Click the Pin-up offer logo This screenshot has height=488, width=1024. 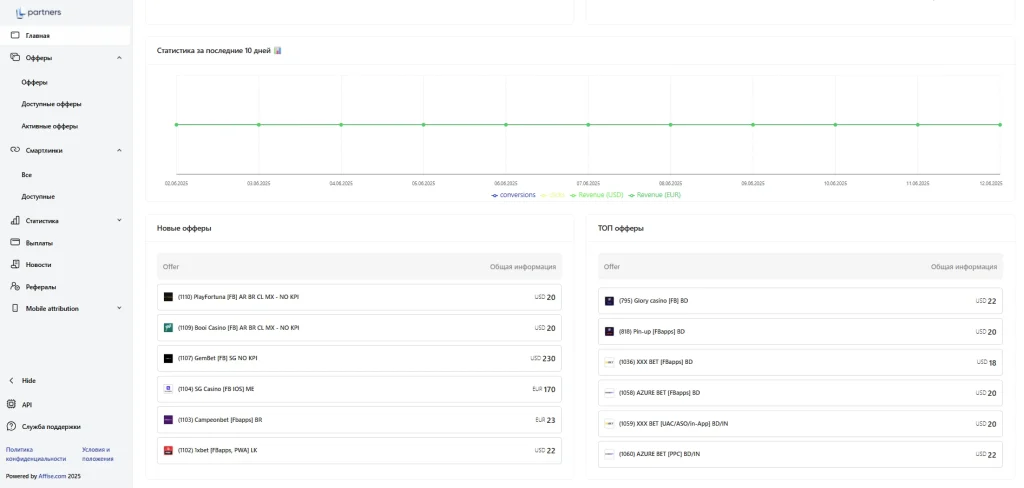[609, 331]
